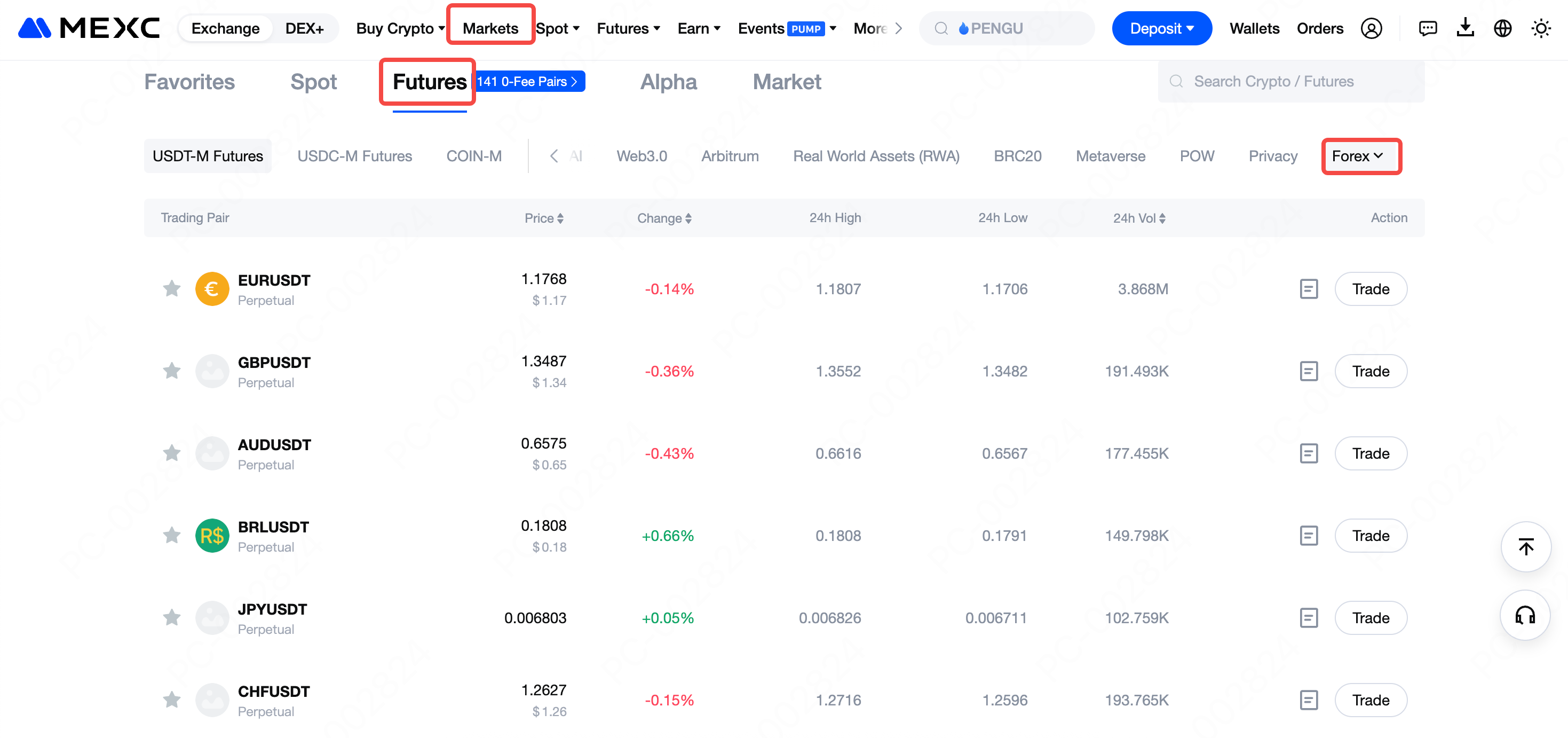This screenshot has width=1568, height=738.
Task: Open the globe language selector icon
Action: (1502, 29)
